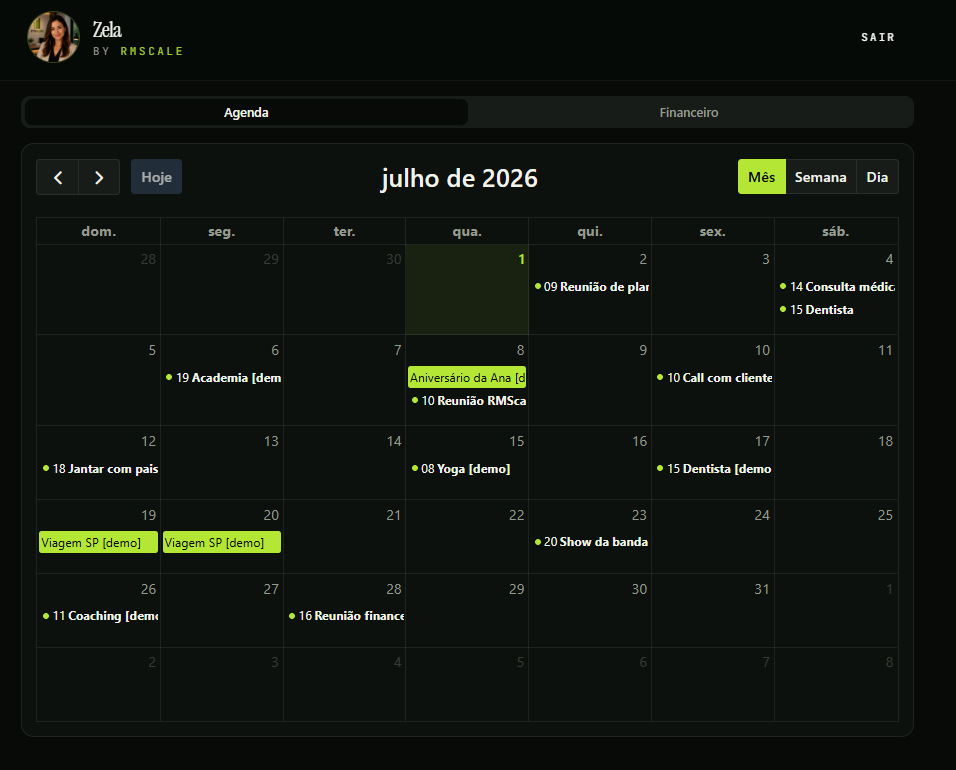Open Viagem SP [demo] on July 20
This screenshot has width=956, height=770.
221,543
